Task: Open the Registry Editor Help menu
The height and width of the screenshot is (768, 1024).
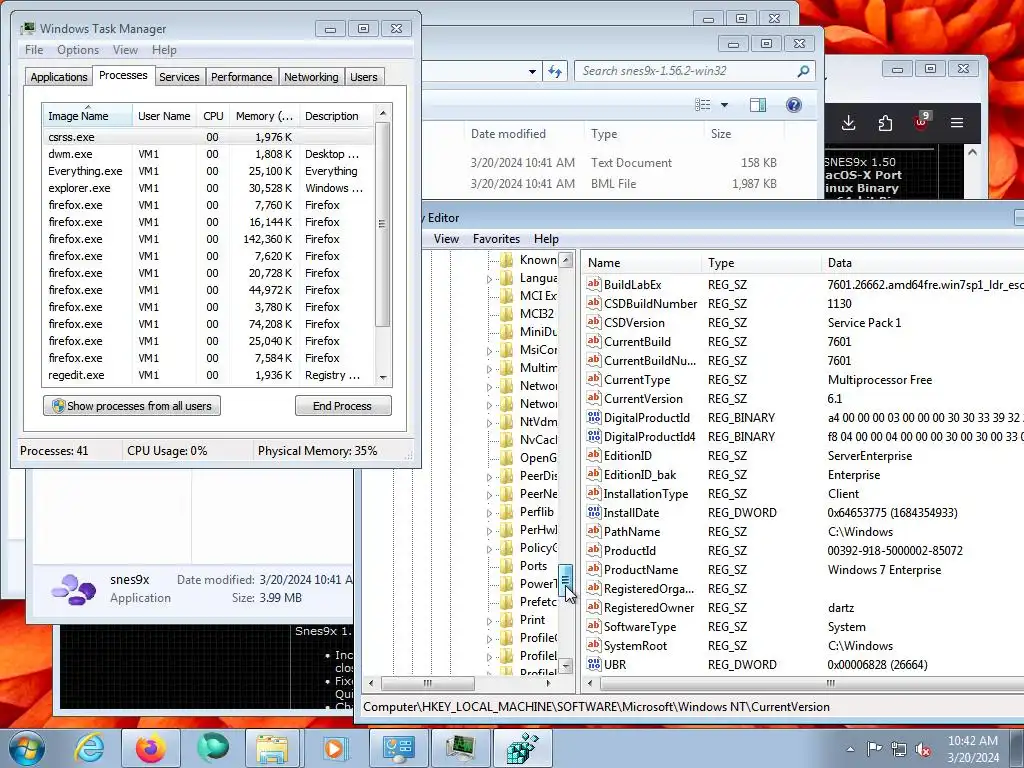Action: (546, 239)
